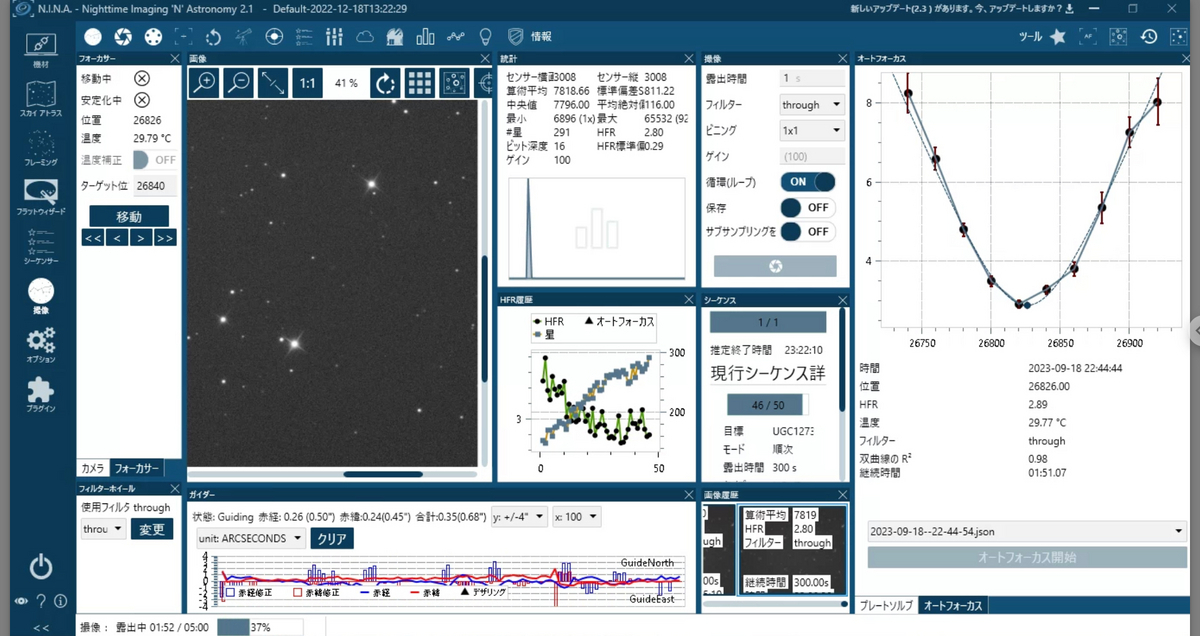Viewport: 1200px width, 636px height.
Task: Switch to the Plate Solve tab
Action: (x=885, y=606)
